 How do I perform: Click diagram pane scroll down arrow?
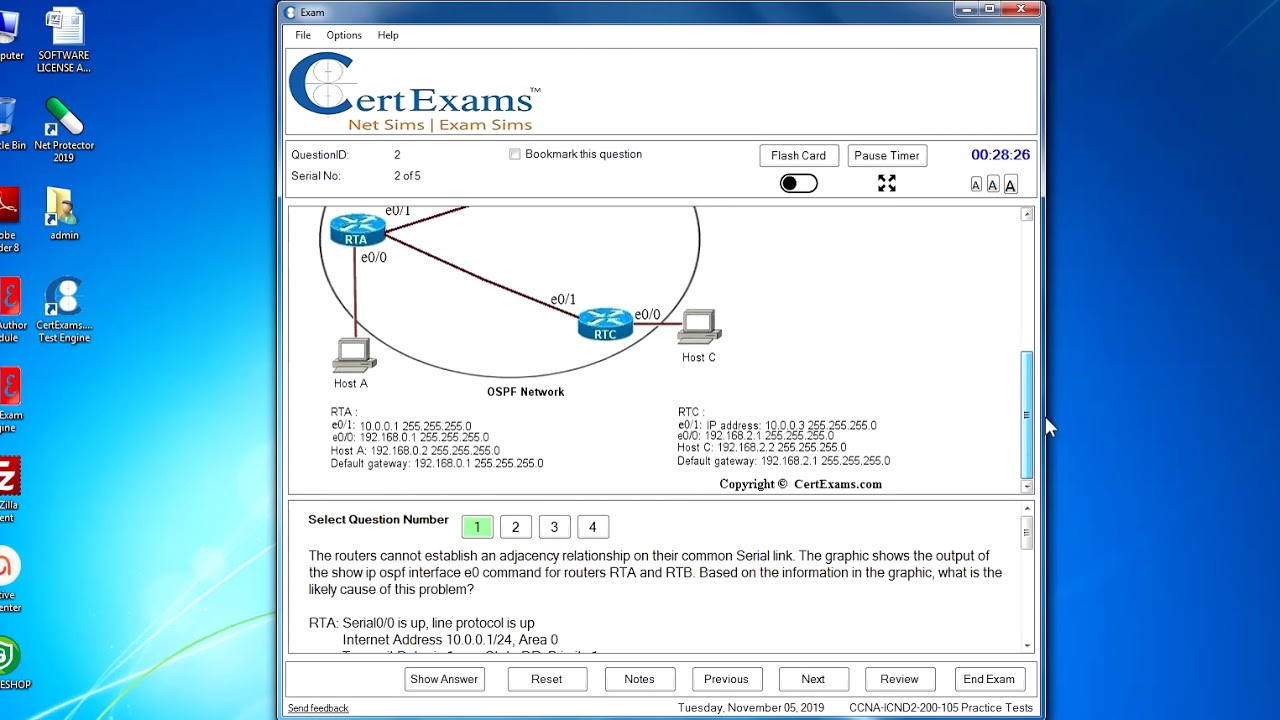coord(1026,486)
